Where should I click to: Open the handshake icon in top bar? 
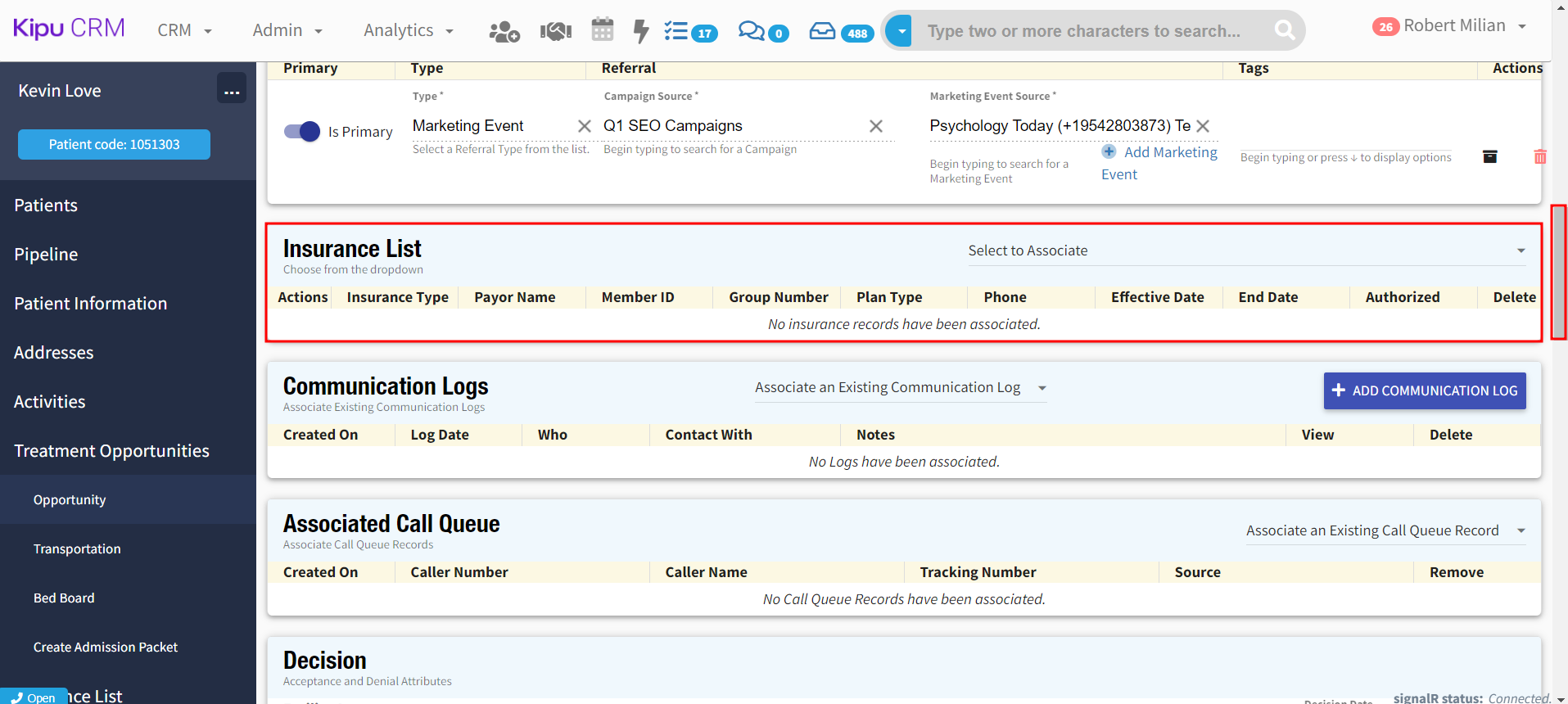[555, 31]
